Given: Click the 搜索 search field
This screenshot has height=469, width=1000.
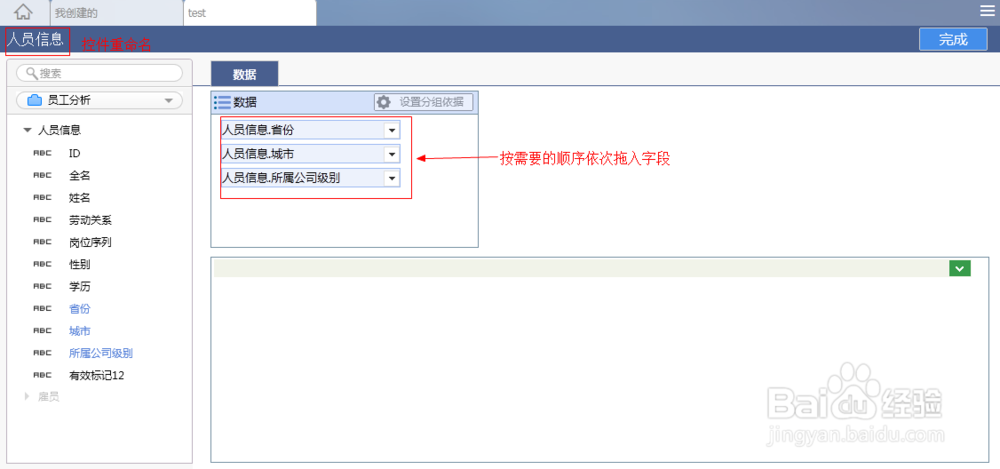Looking at the screenshot, I should pyautogui.click(x=99, y=73).
